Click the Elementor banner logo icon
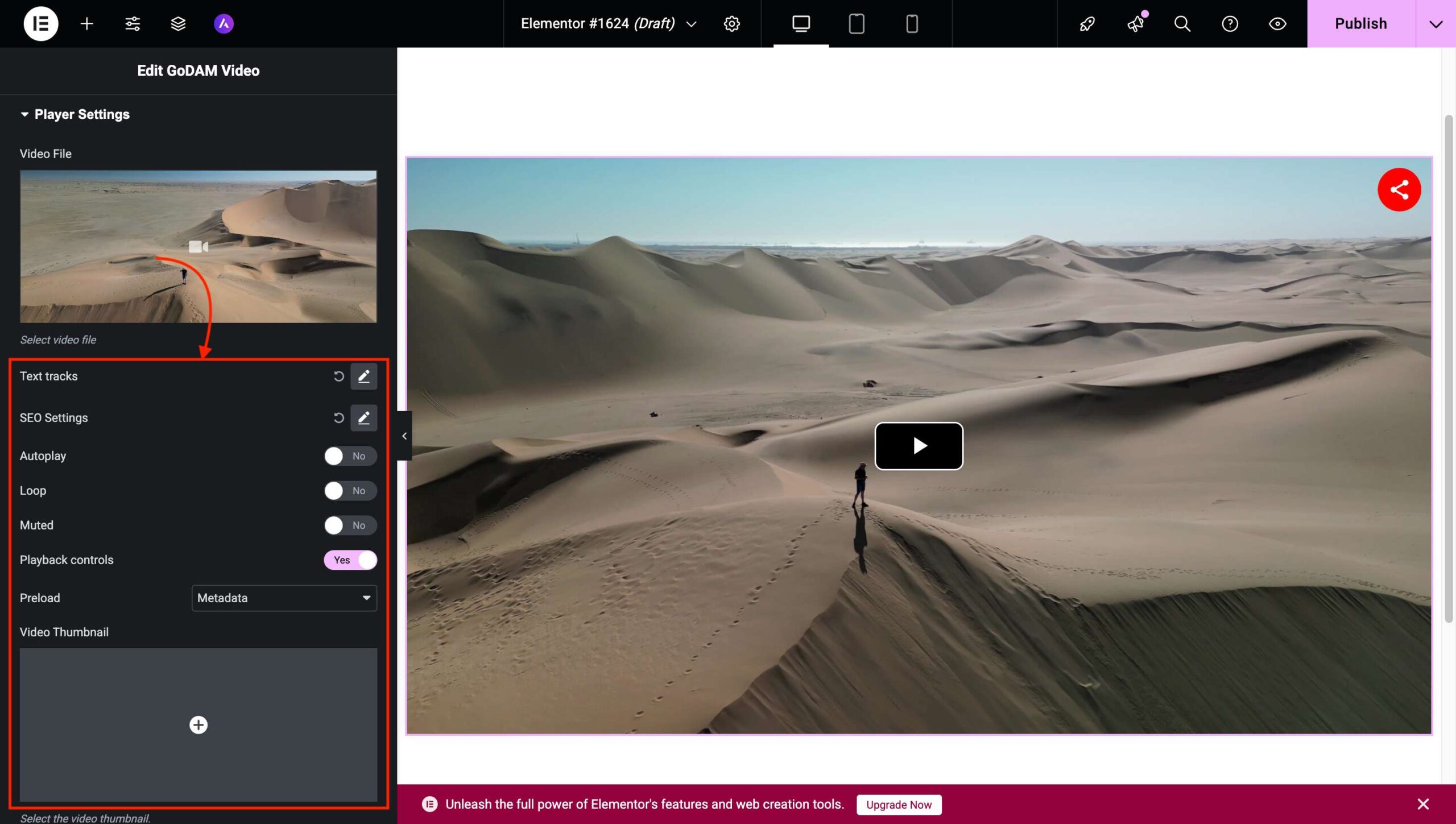The image size is (1456, 824). (429, 804)
